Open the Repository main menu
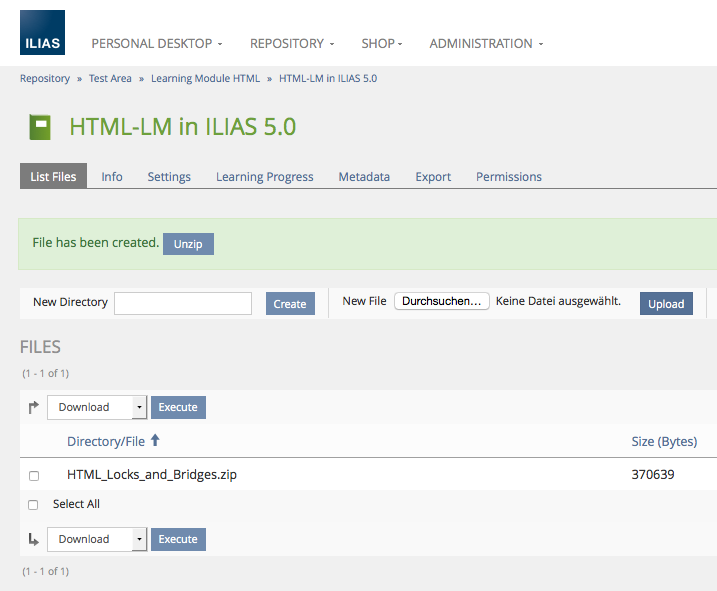This screenshot has width=717, height=591. click(291, 44)
